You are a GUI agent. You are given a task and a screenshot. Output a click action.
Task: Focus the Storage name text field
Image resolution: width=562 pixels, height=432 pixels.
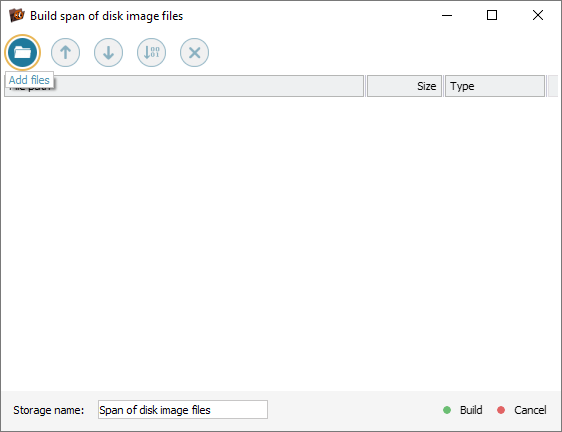(183, 409)
